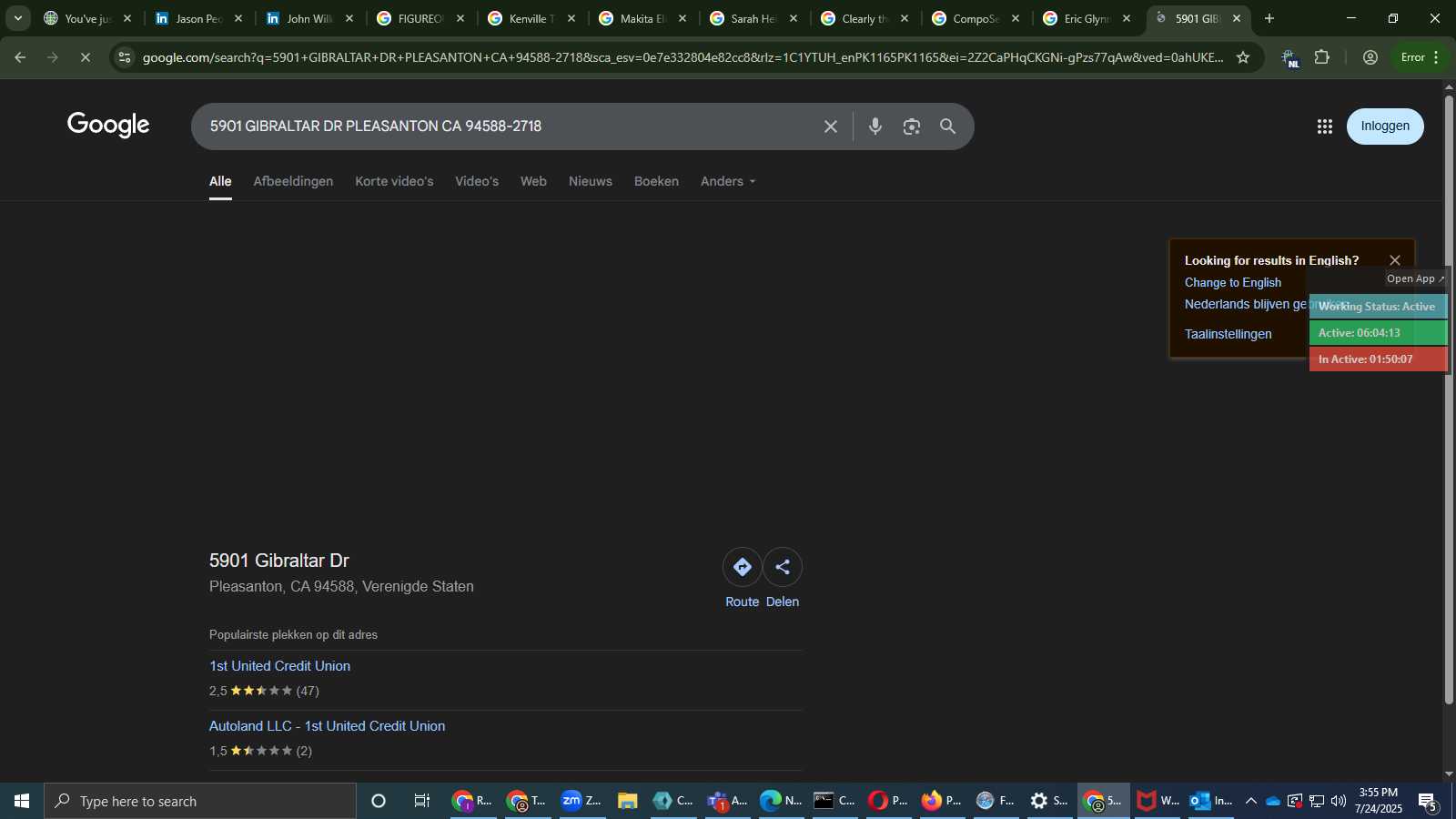Open the Google apps grid icon
This screenshot has width=1456, height=819.
pyautogui.click(x=1324, y=126)
